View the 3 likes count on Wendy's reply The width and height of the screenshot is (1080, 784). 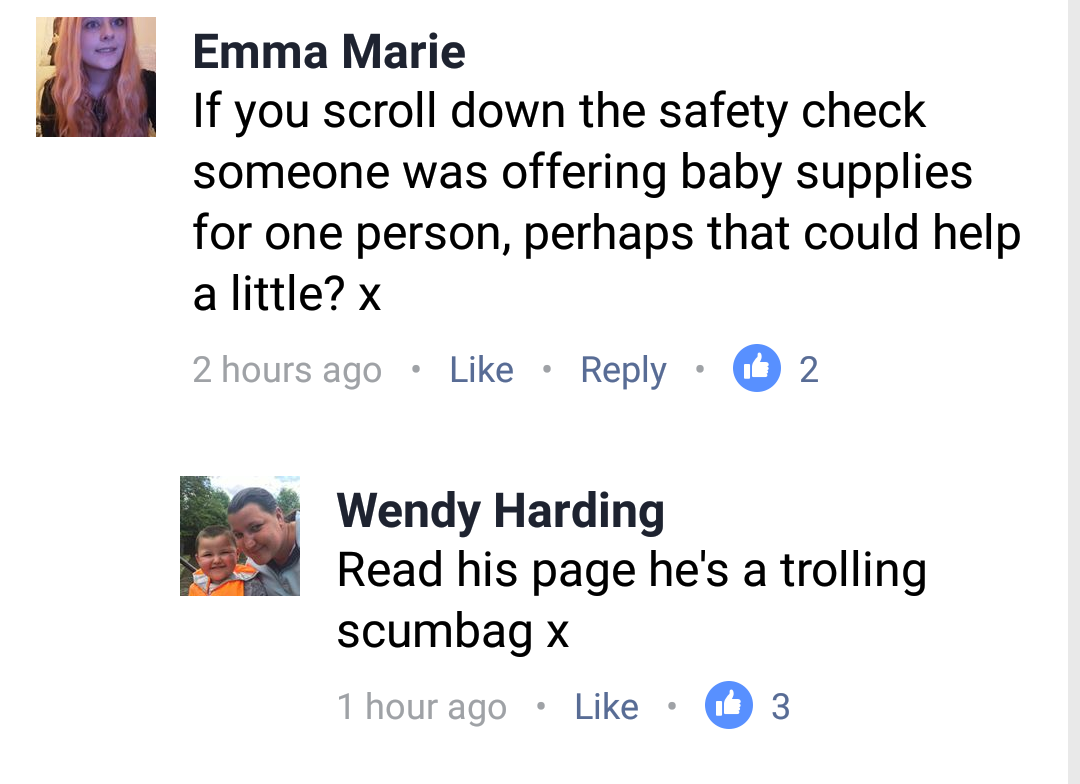[780, 707]
